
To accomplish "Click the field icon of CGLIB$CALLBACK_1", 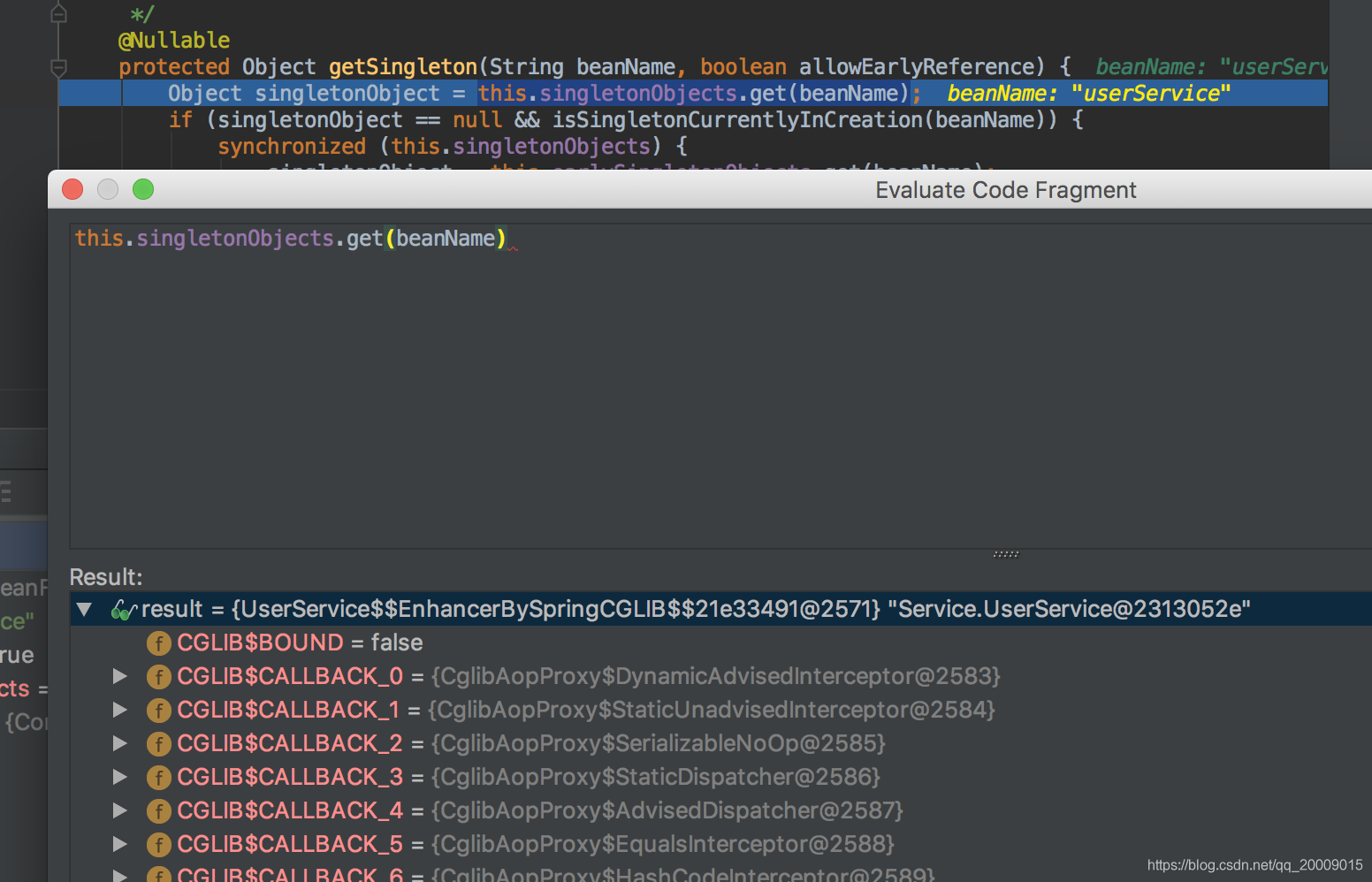I will click(158, 711).
